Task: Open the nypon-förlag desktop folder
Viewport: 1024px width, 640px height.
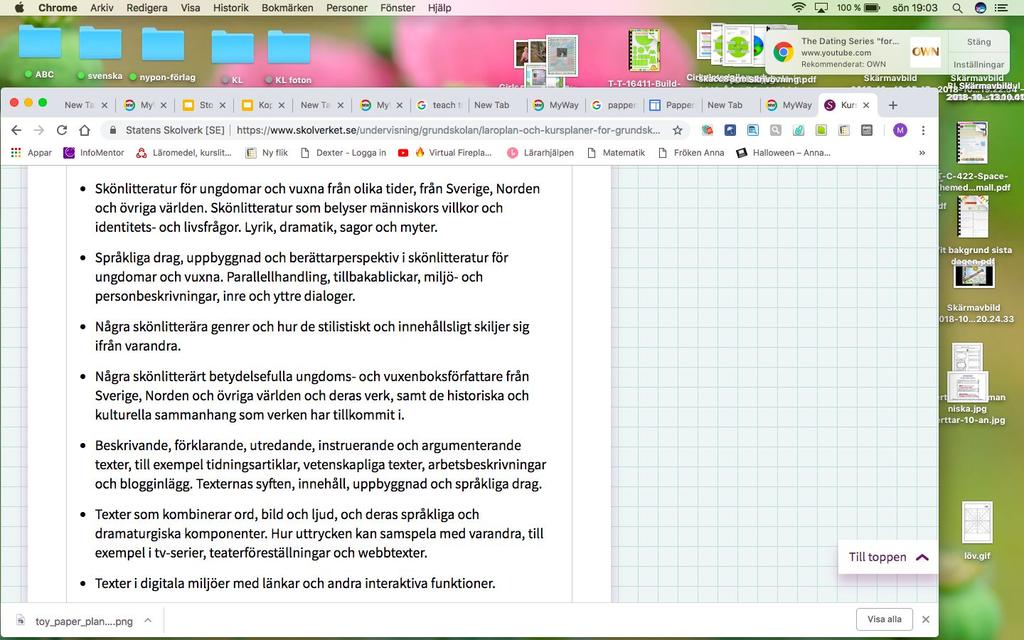Action: pyautogui.click(x=163, y=54)
